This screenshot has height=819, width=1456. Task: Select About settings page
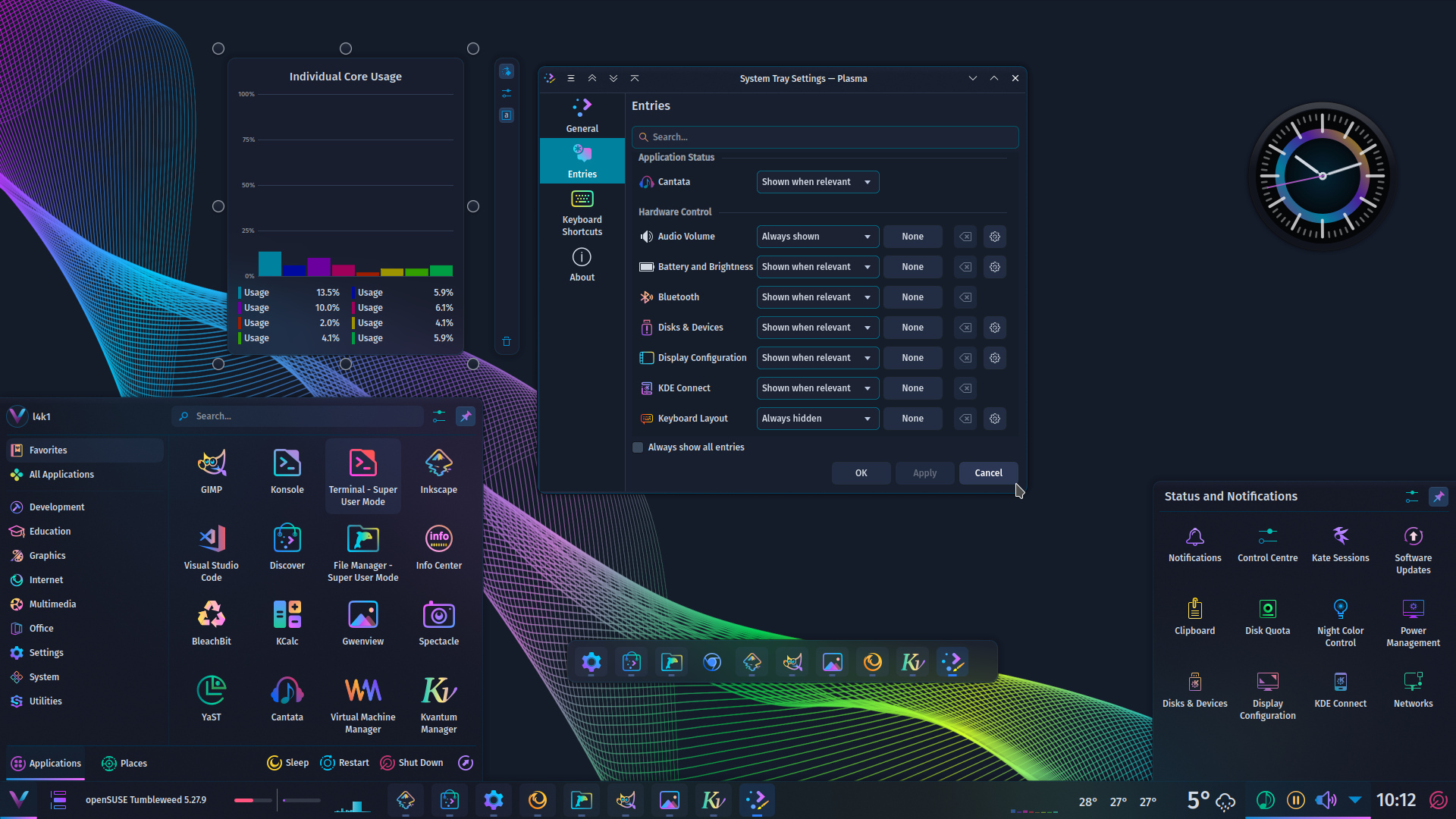[x=582, y=265]
